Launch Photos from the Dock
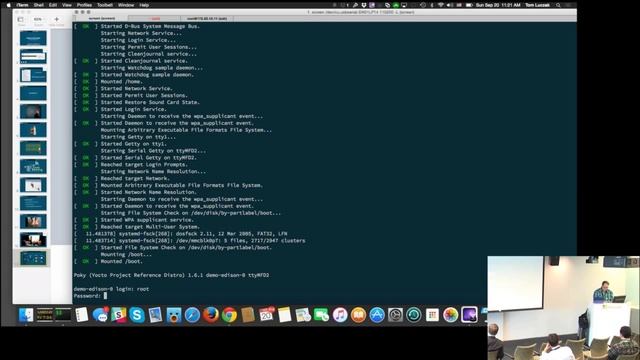The height and width of the screenshot is (360, 640). pyautogui.click(x=451, y=315)
